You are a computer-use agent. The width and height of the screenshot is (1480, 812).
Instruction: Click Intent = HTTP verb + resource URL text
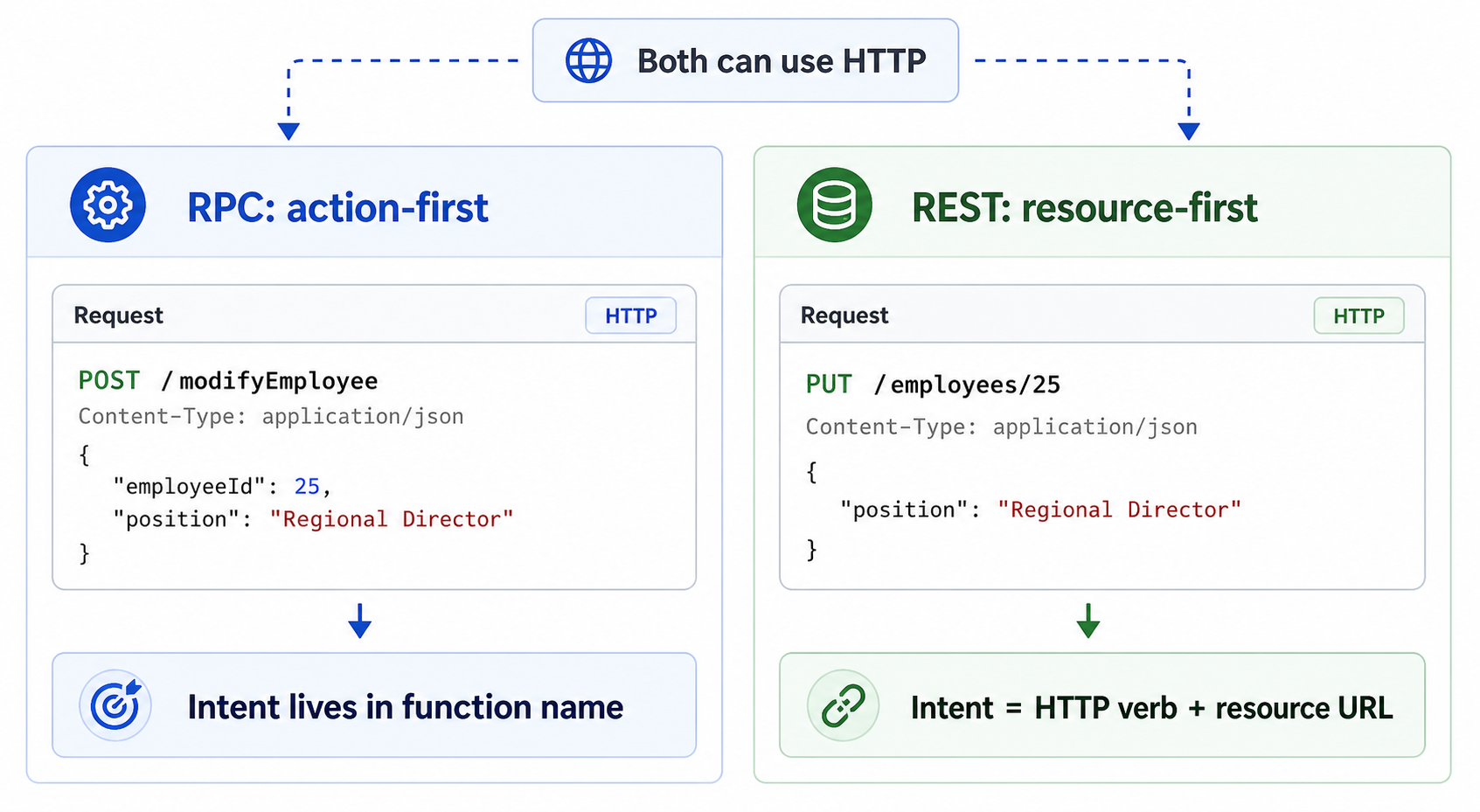point(1151,708)
